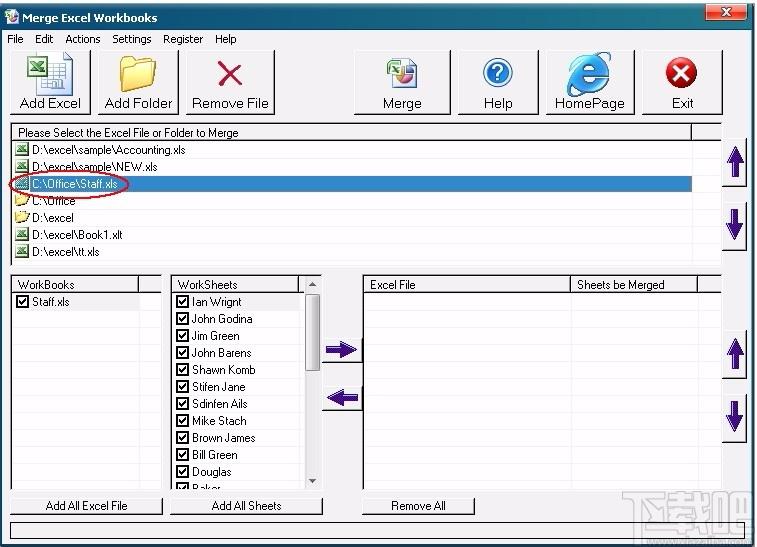
Task: Open the File menu
Action: point(15,39)
